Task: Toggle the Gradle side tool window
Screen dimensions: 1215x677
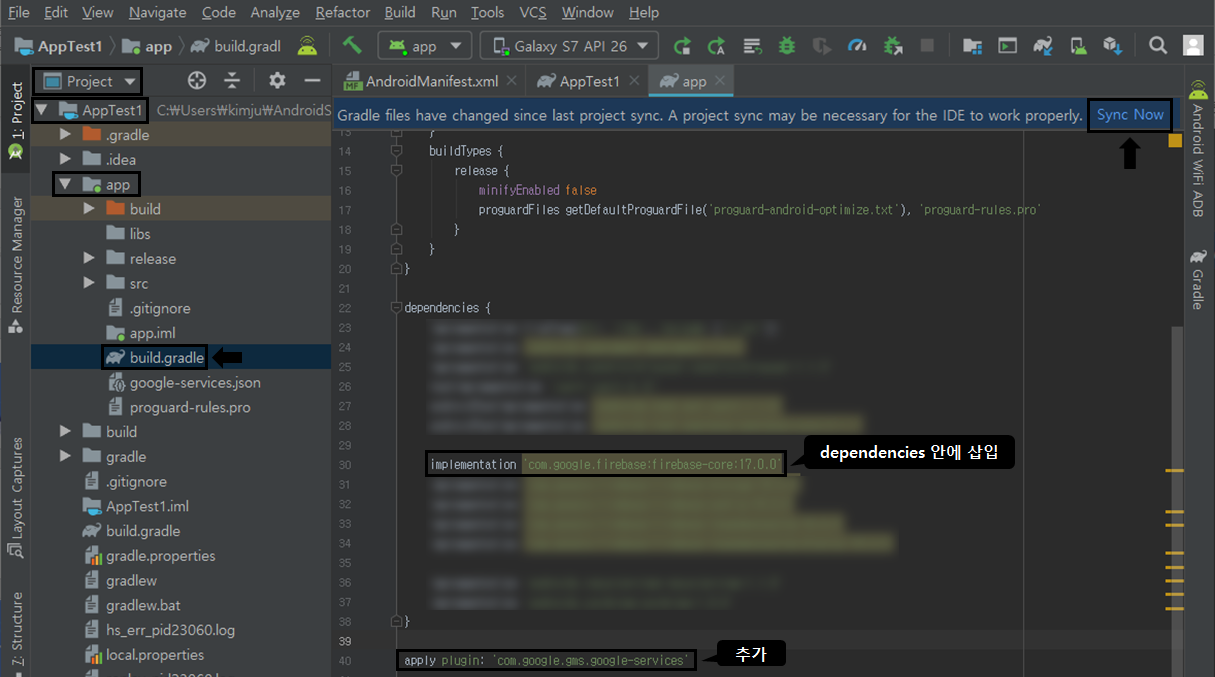Action: tap(1198, 279)
